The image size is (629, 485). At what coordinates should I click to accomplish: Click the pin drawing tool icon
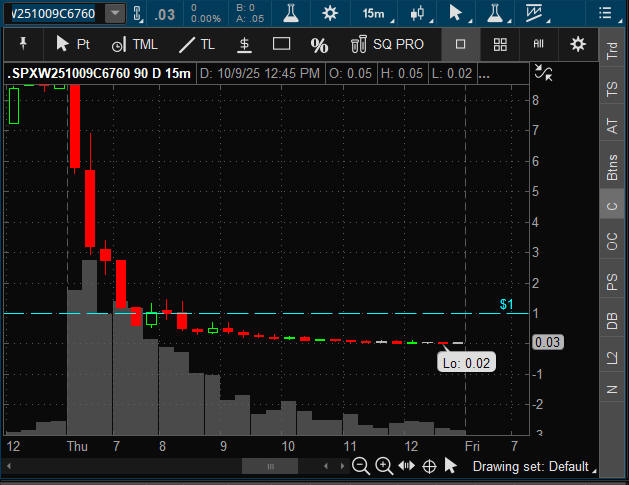[x=22, y=44]
